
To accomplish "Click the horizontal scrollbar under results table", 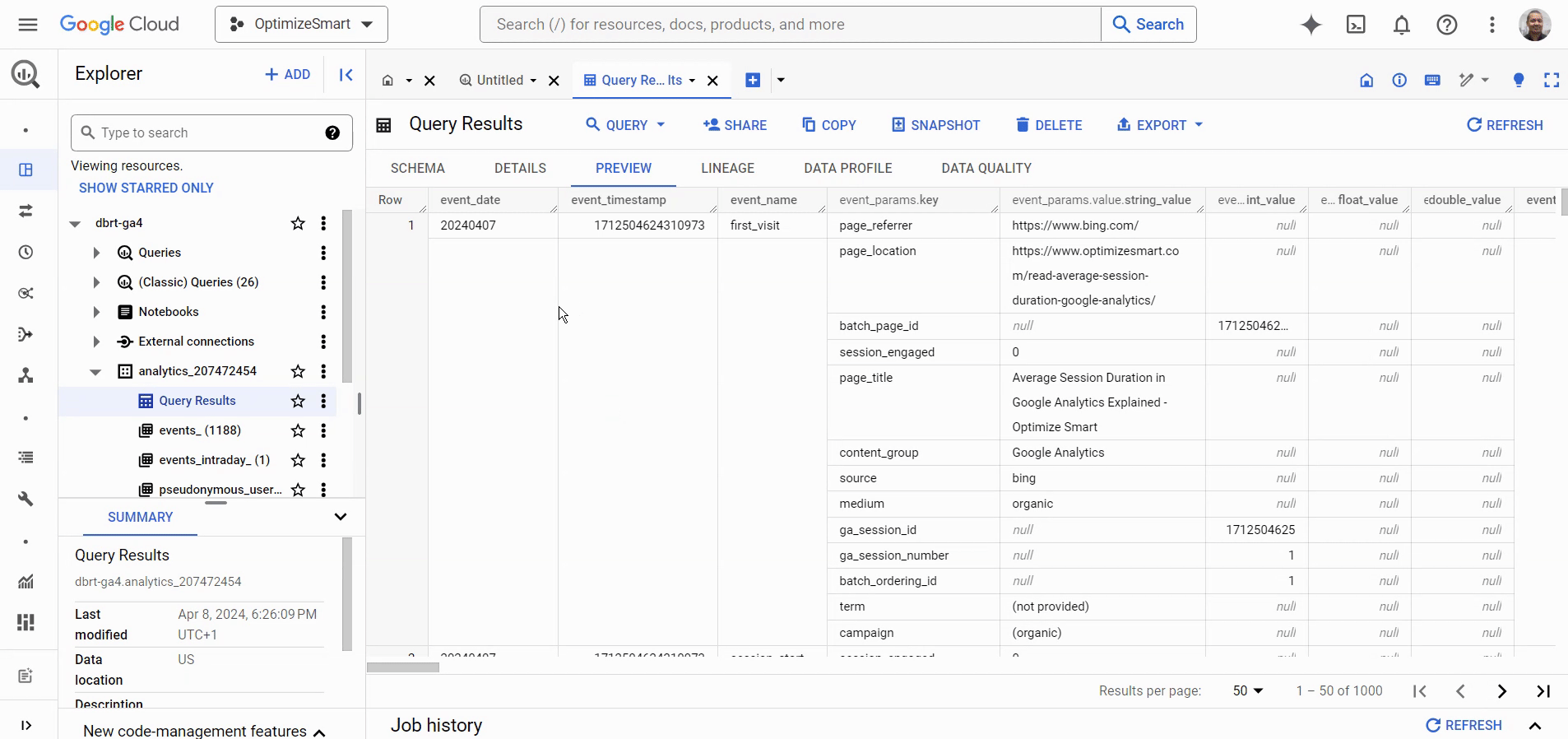I will 403,667.
